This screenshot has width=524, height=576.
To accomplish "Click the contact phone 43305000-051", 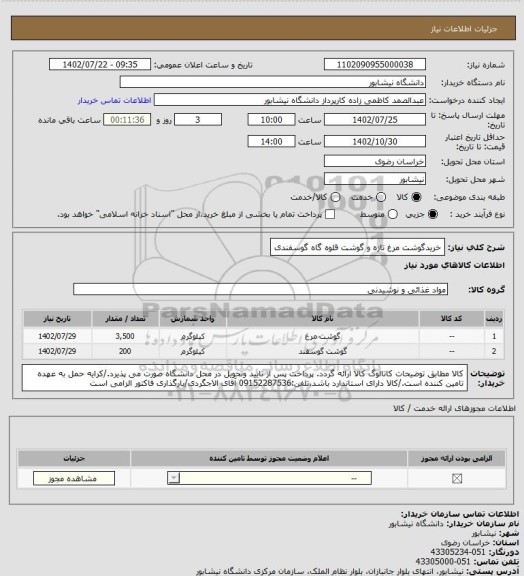I will point(443,561).
